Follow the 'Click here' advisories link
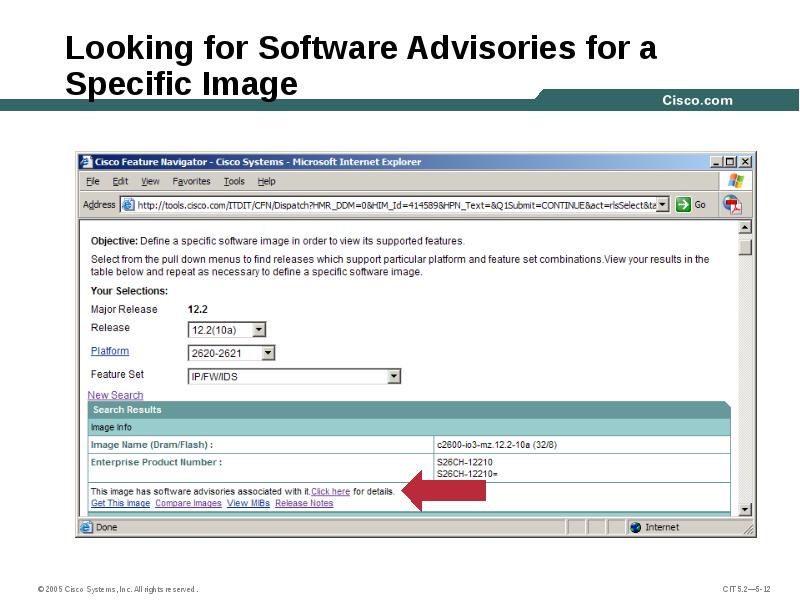 331,491
